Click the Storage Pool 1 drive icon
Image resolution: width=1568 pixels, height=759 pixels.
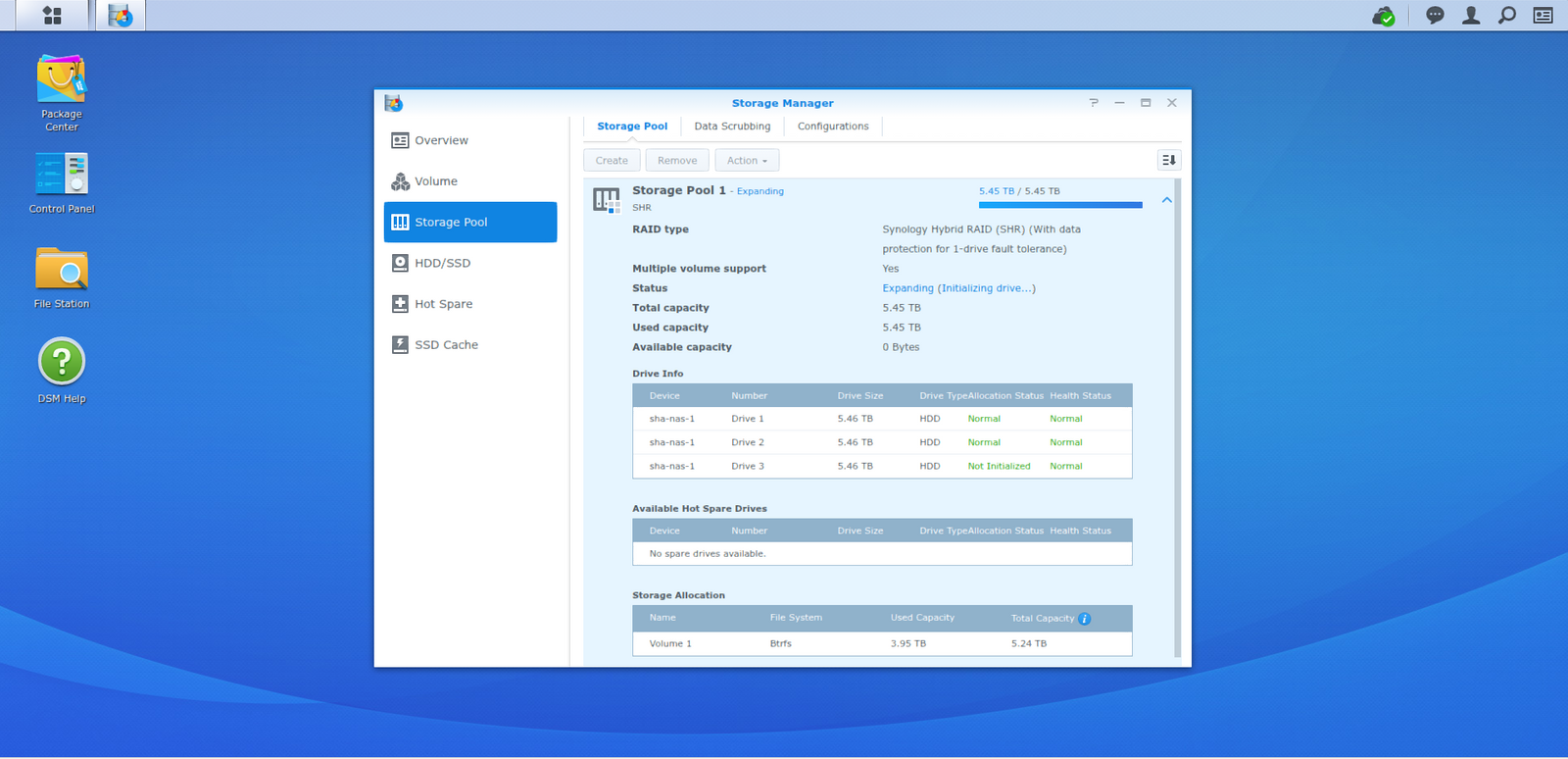tap(607, 200)
